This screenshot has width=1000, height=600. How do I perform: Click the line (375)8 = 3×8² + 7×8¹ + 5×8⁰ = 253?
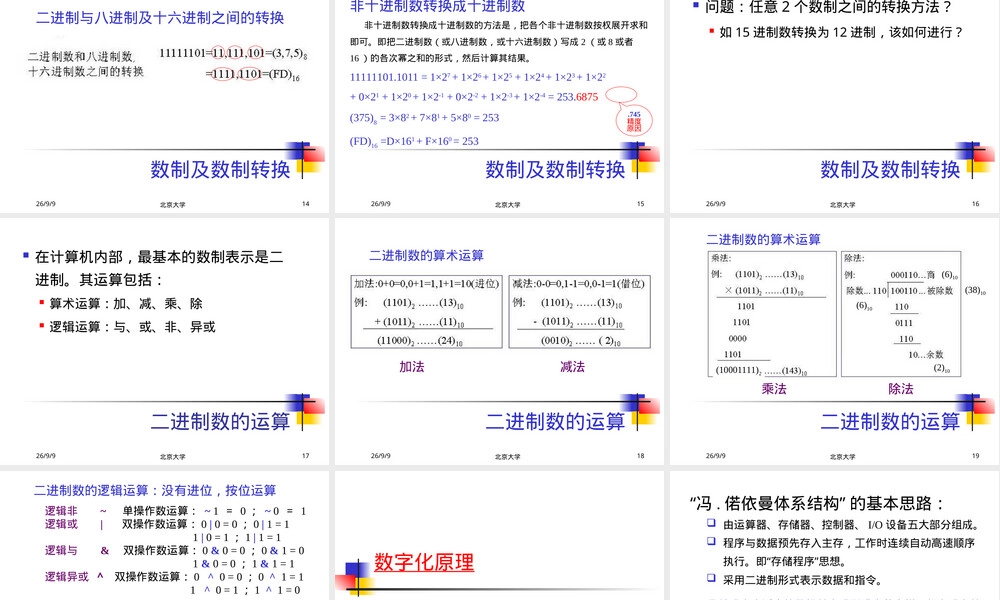(424, 118)
